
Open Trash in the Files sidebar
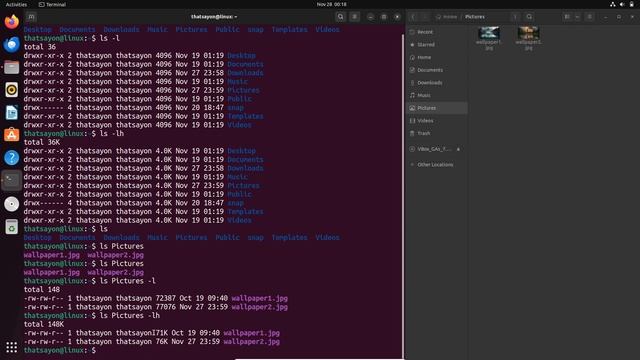(x=437, y=133)
